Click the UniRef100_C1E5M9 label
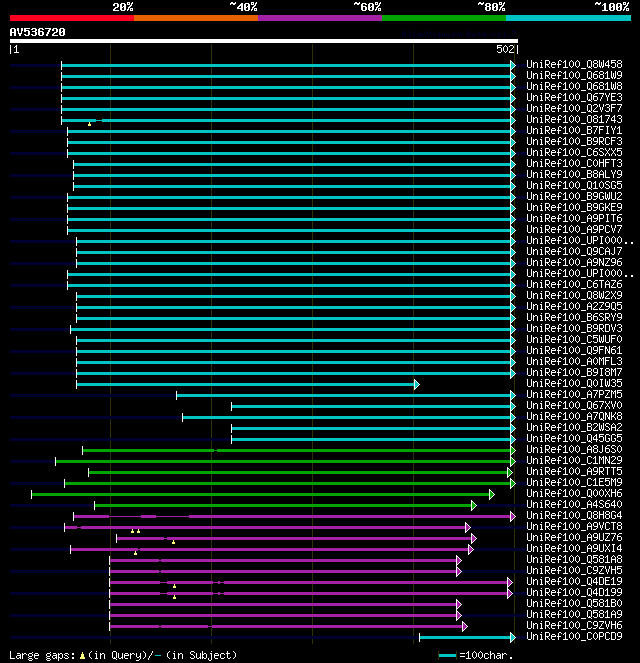 pos(574,482)
